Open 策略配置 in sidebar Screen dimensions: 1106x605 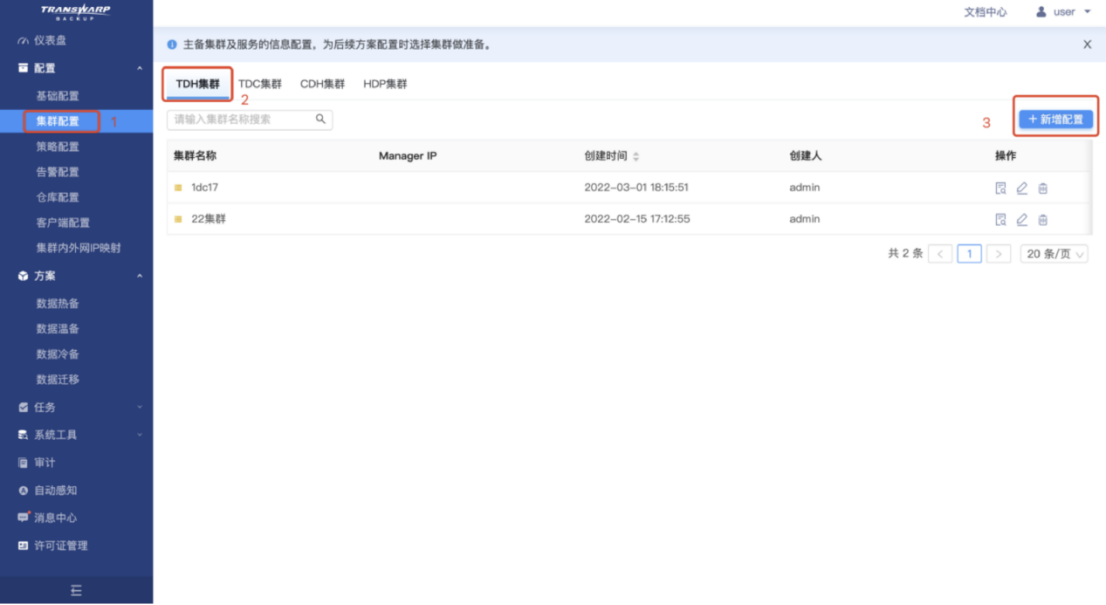click(58, 147)
